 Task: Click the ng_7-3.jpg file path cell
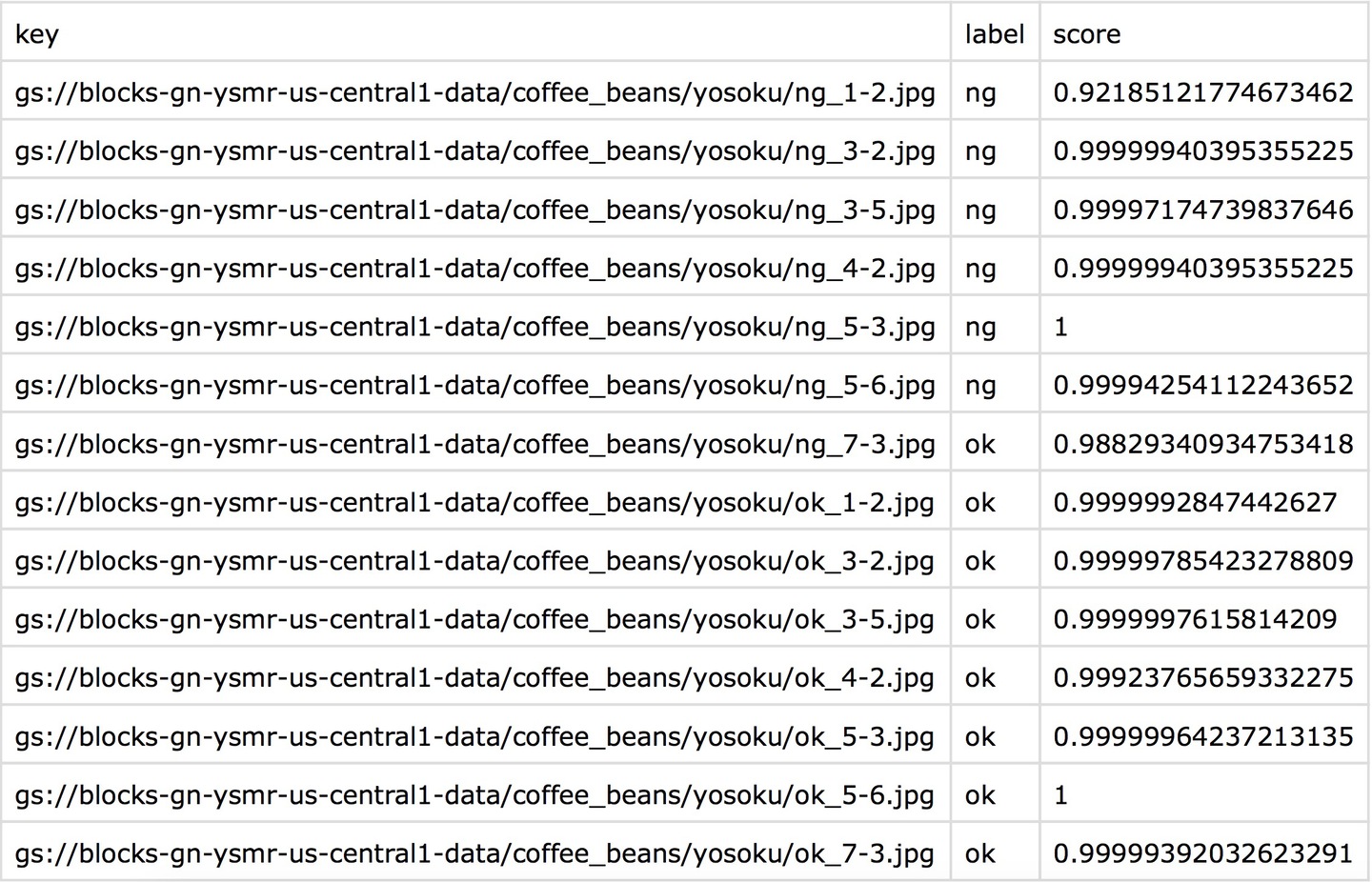tap(475, 444)
